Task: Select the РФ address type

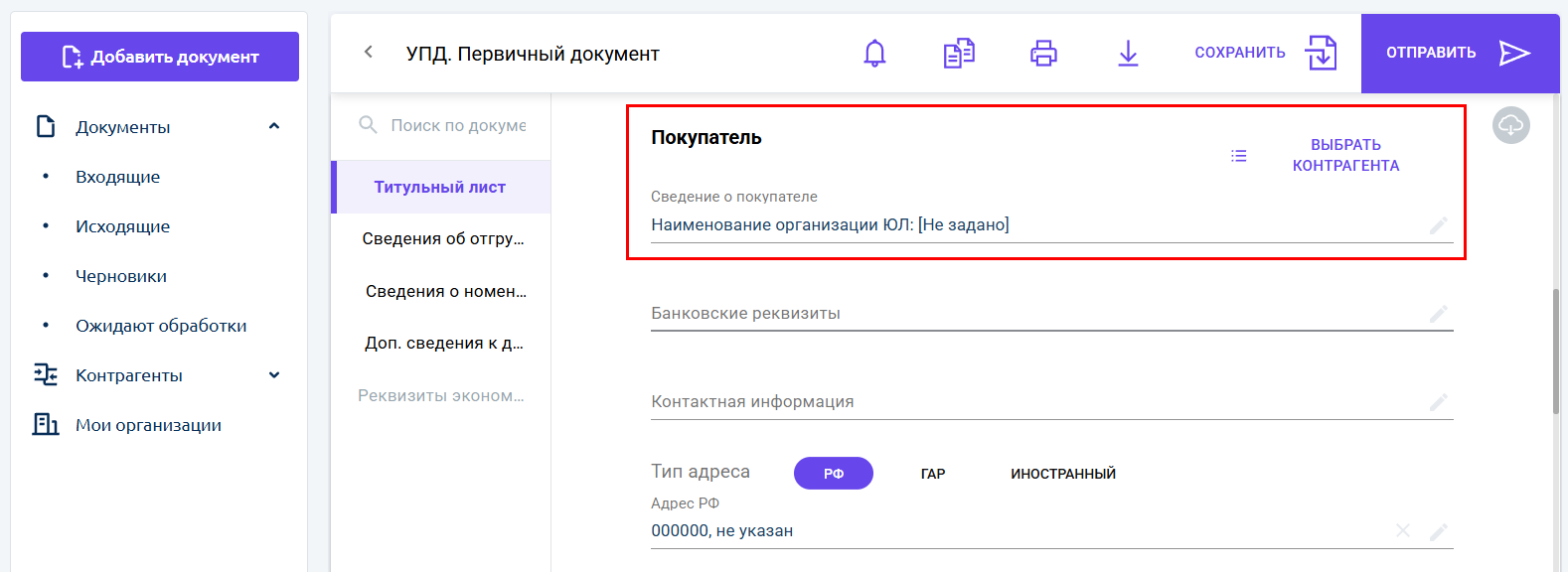Action: point(834,473)
